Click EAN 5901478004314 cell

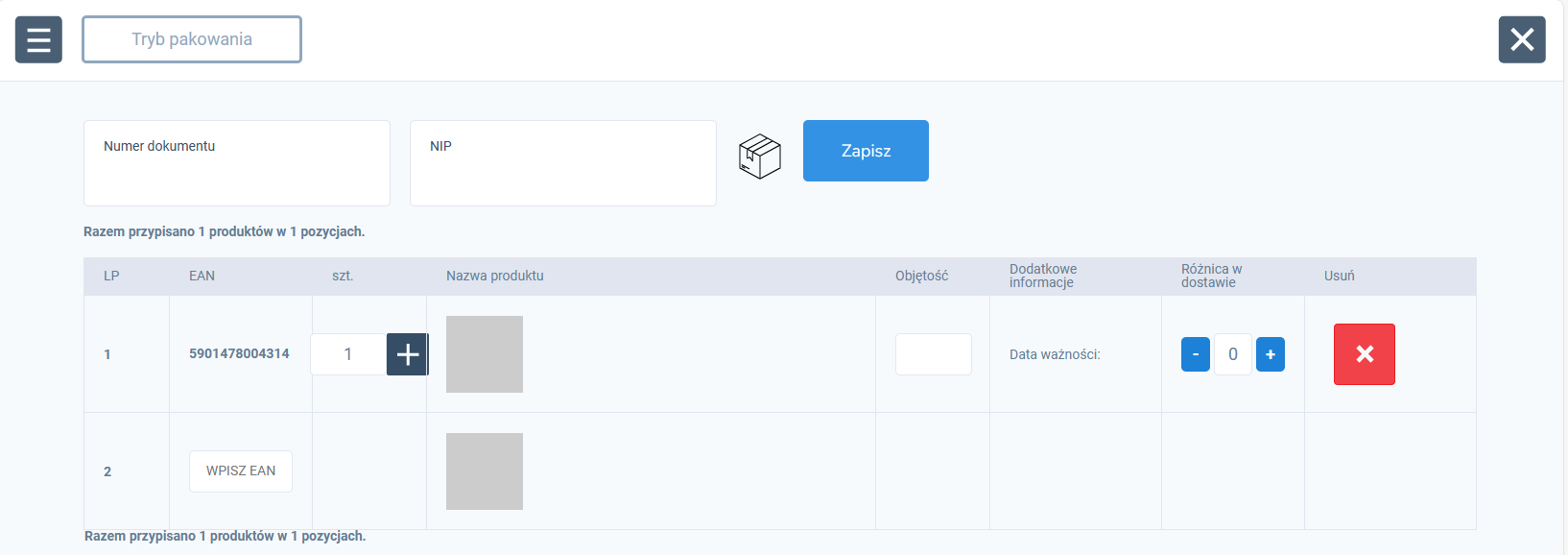239,353
